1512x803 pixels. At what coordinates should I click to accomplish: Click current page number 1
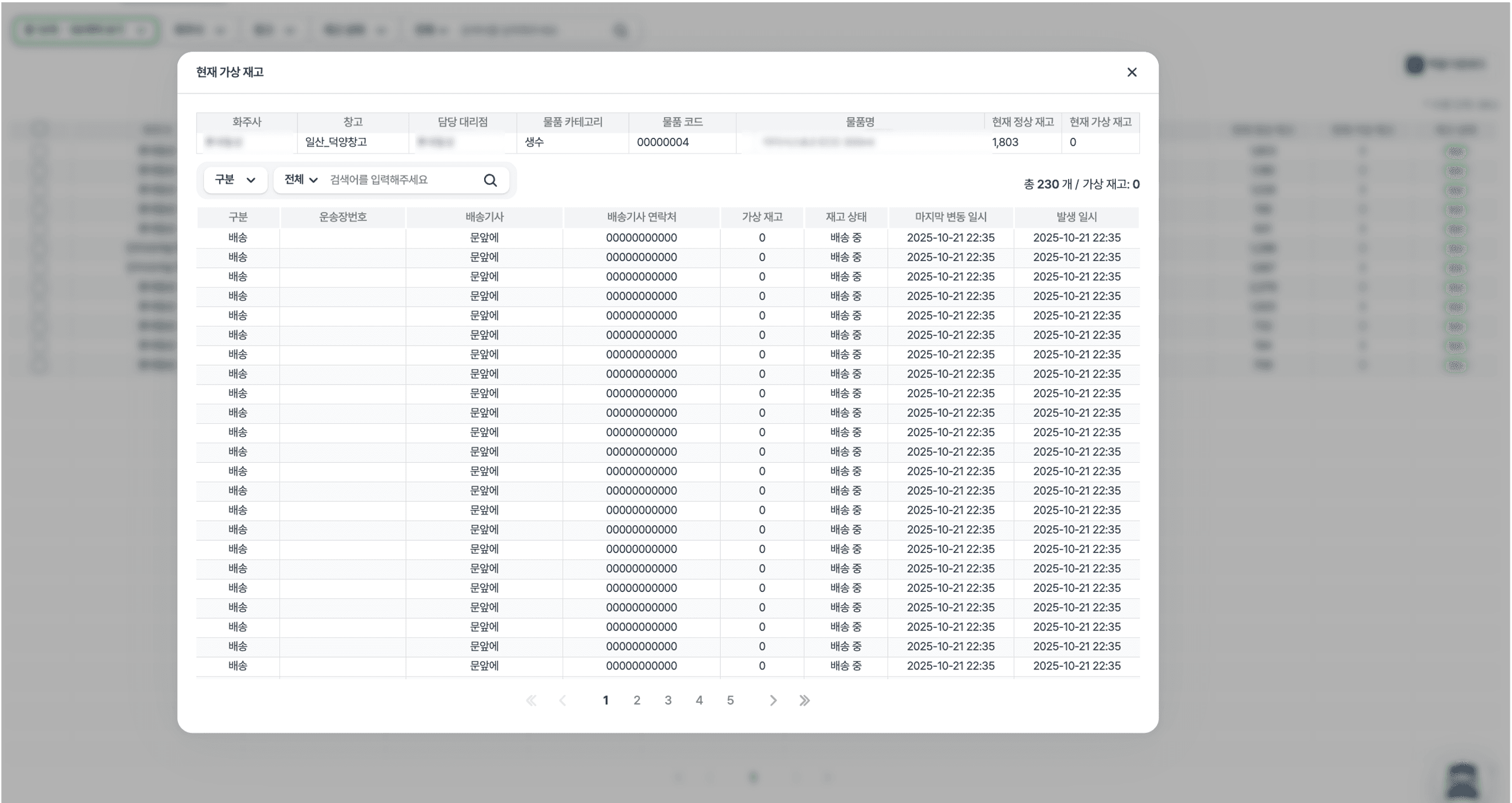coord(606,700)
